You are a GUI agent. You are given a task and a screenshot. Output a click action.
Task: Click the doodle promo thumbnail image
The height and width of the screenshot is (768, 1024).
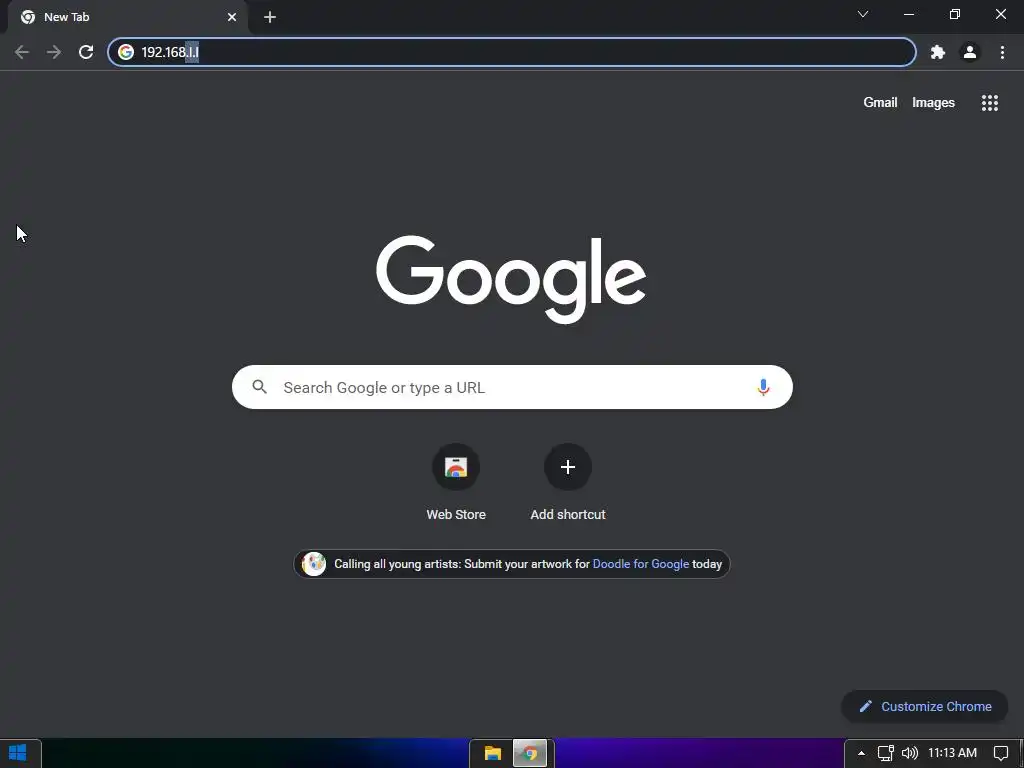pyautogui.click(x=313, y=564)
